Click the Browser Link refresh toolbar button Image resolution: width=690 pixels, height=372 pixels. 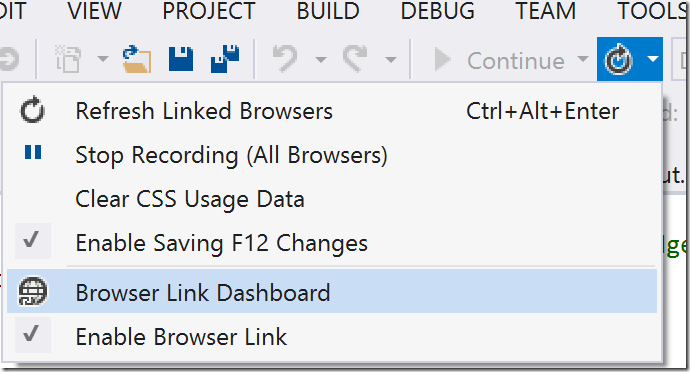click(x=619, y=59)
